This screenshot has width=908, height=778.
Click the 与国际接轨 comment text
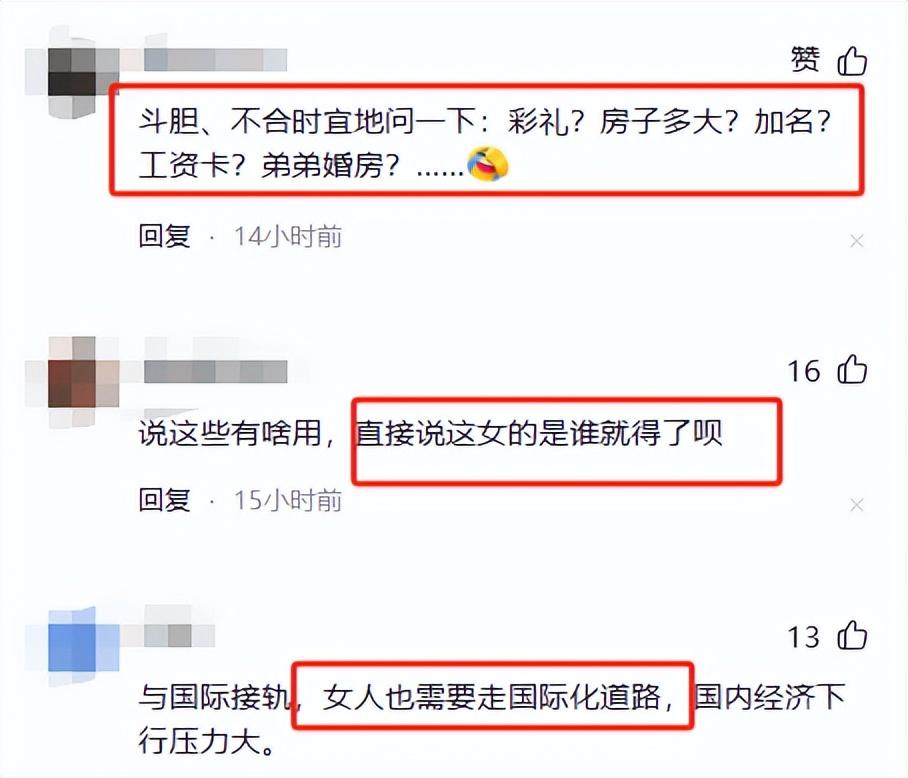(x=492, y=718)
